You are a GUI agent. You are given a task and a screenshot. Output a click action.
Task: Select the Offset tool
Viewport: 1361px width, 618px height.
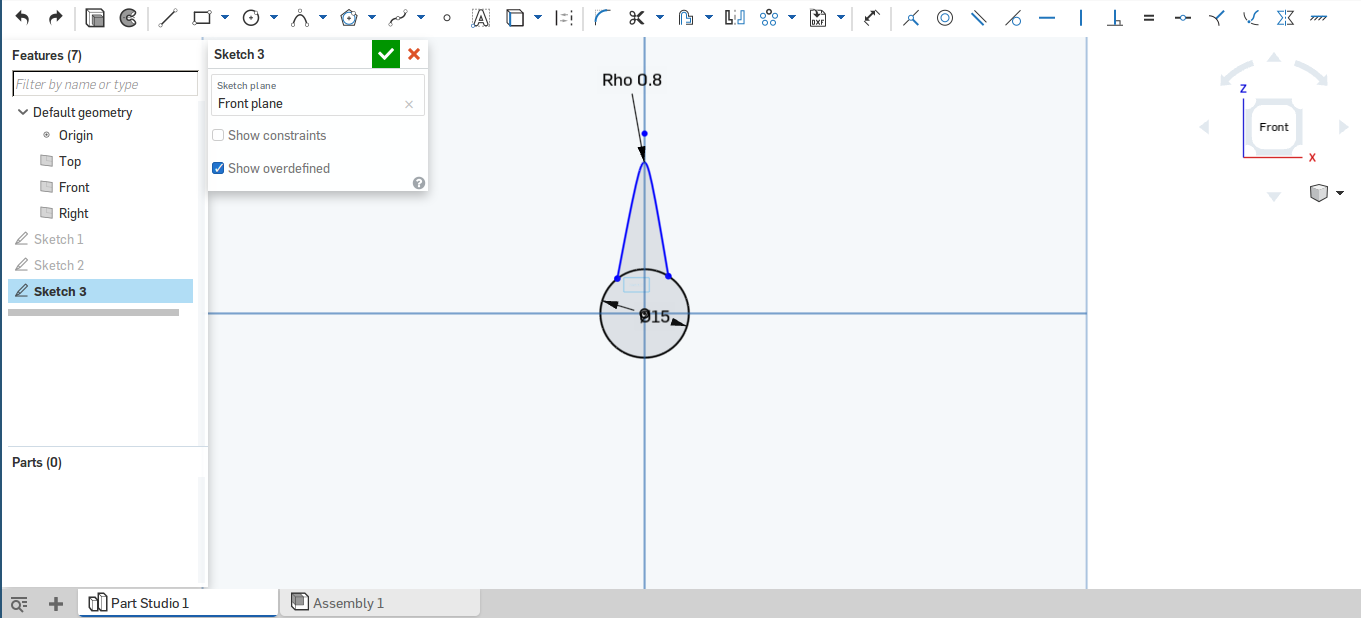coord(686,17)
